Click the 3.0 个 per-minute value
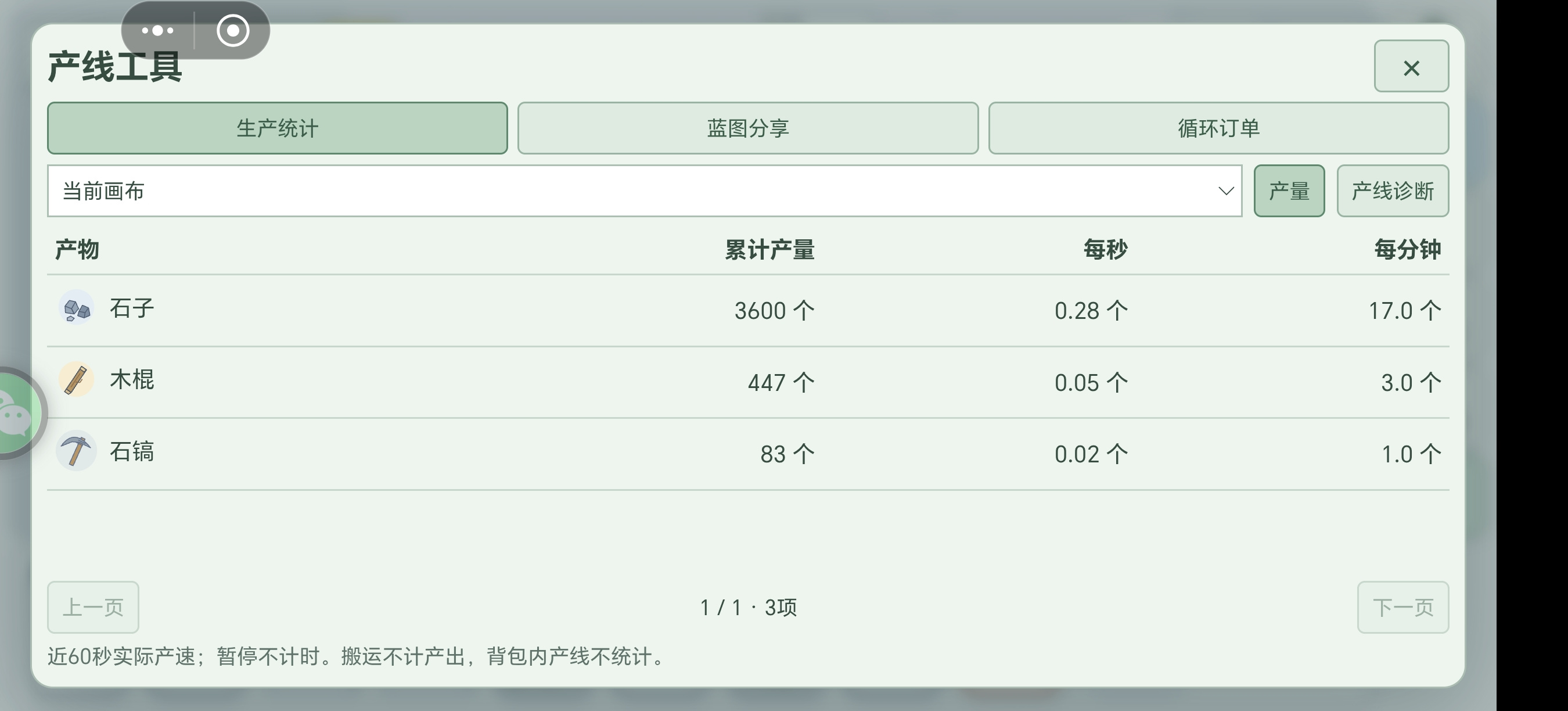The width and height of the screenshot is (1568, 711). tap(1411, 383)
